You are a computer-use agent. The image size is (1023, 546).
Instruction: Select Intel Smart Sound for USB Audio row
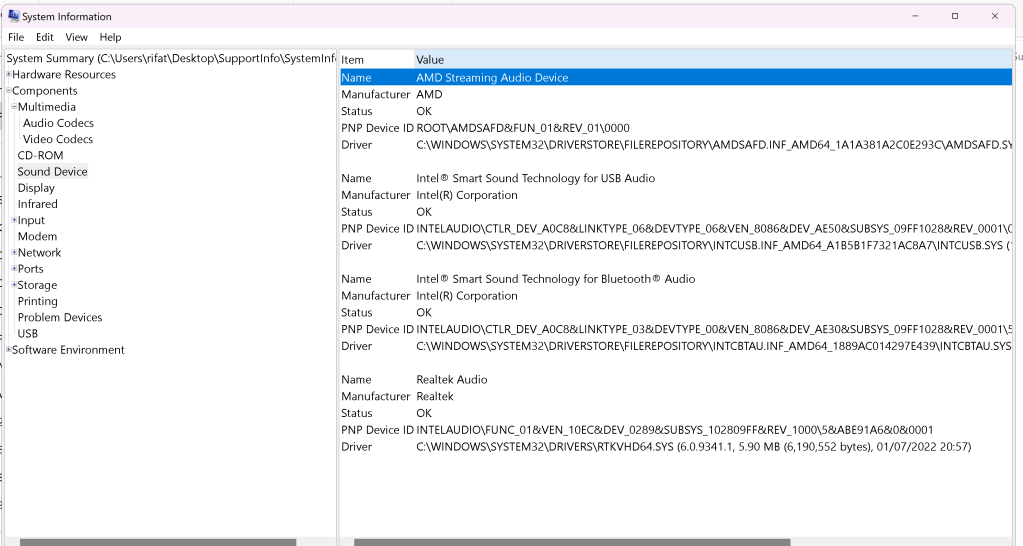[676, 178]
